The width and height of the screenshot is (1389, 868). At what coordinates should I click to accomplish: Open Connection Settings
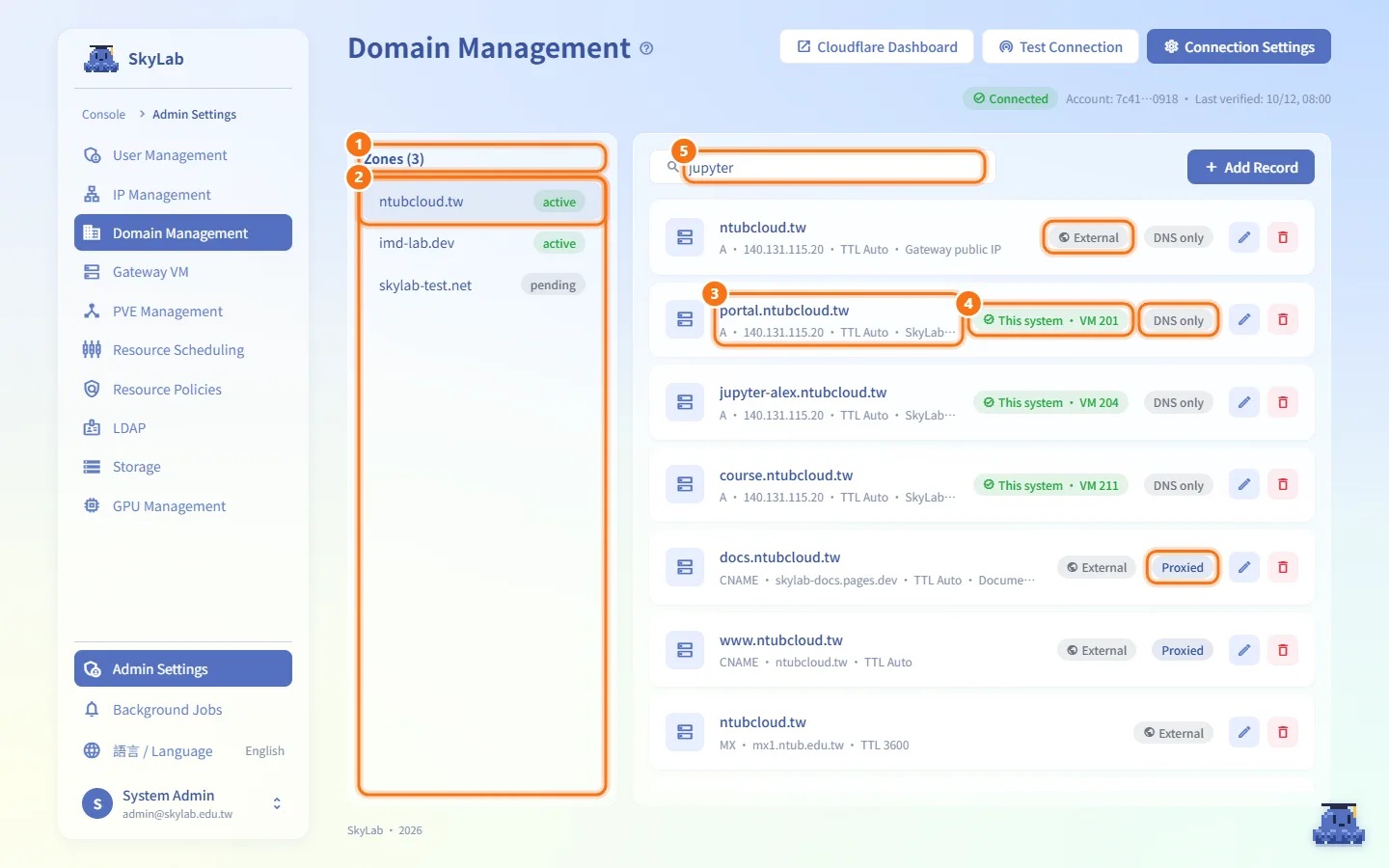point(1239,46)
